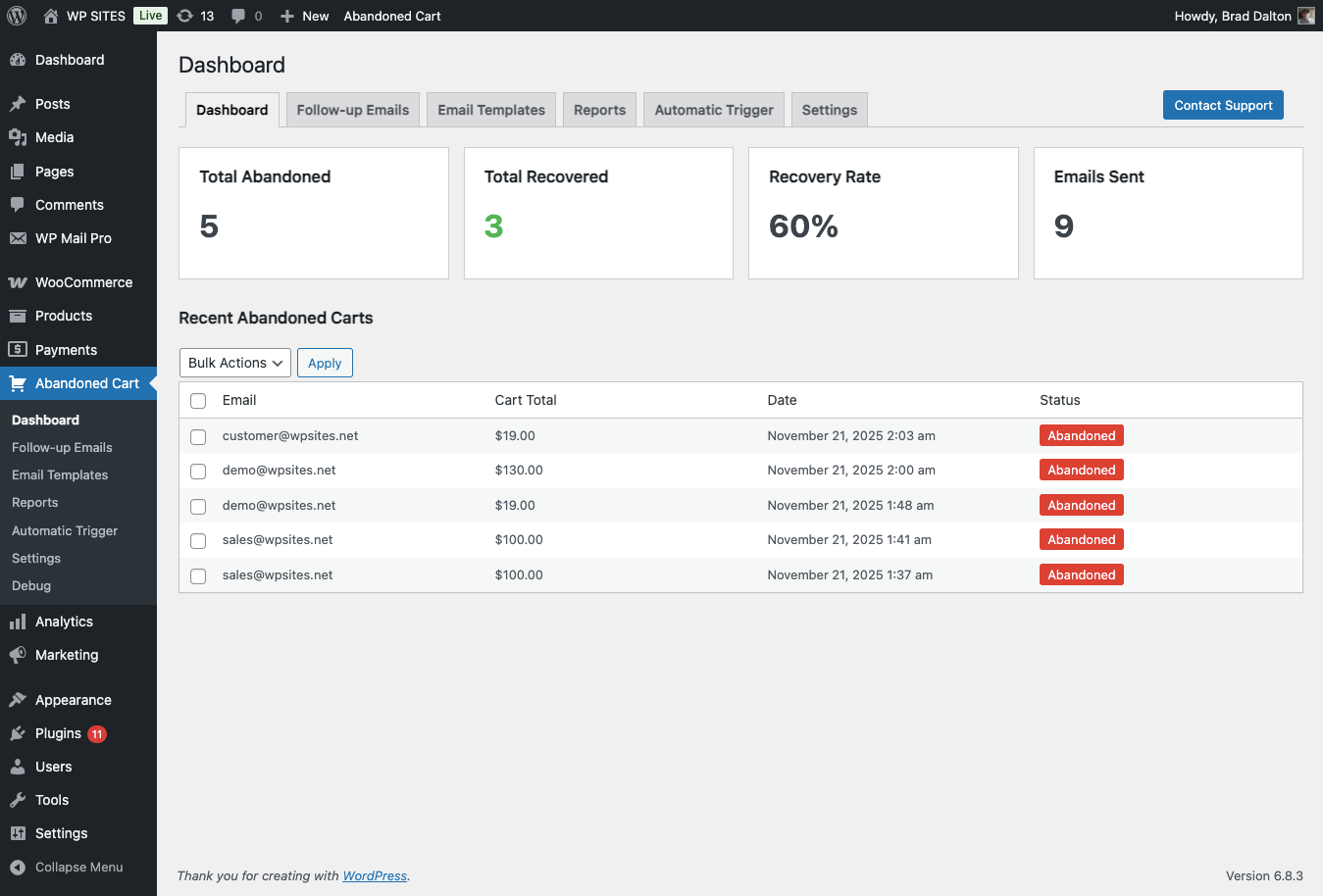Check the select-all checkbox in table header

click(198, 401)
